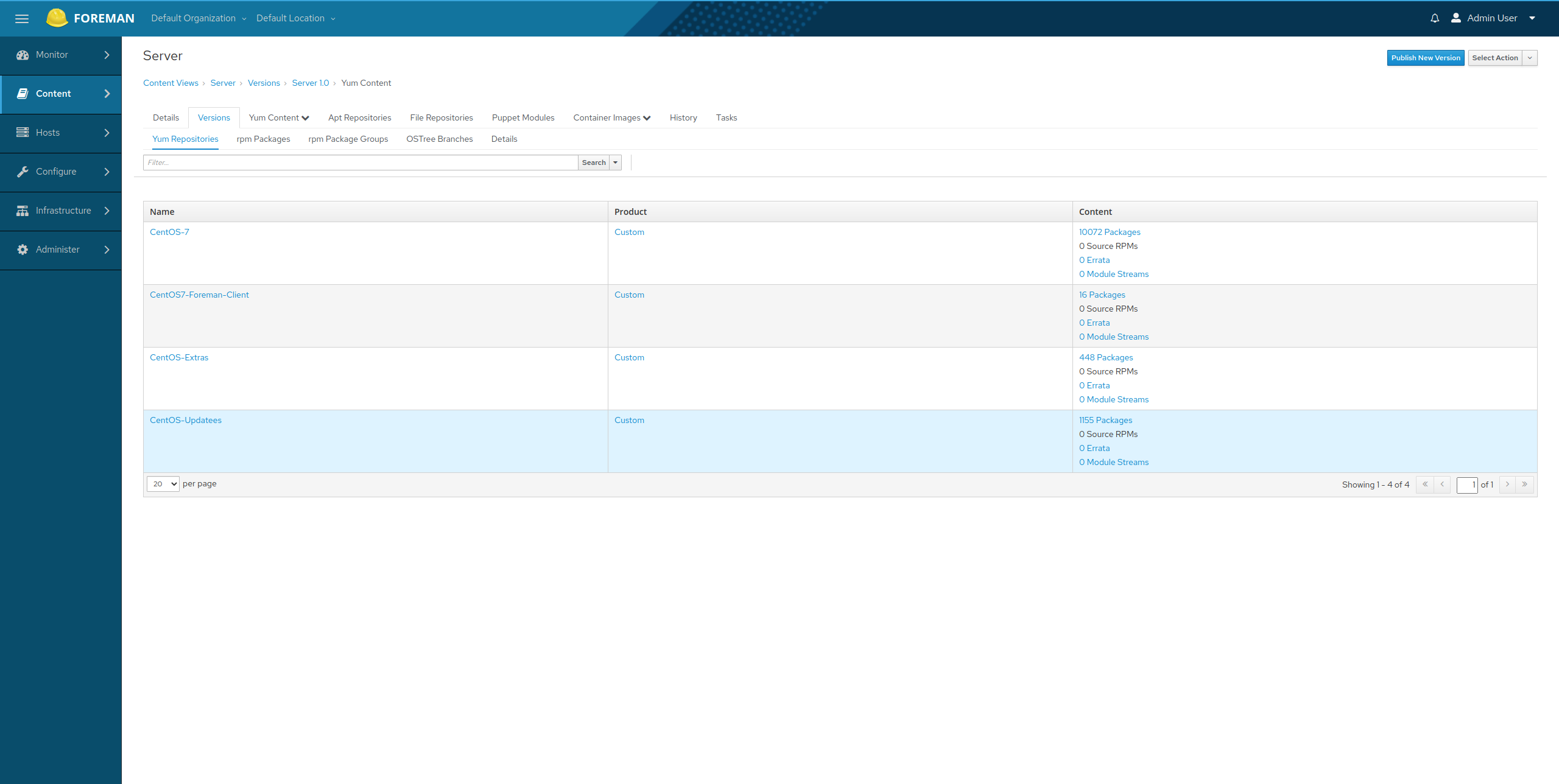Open Container Images tab dropdown
Viewport: 1559px width, 784px height.
coord(612,117)
